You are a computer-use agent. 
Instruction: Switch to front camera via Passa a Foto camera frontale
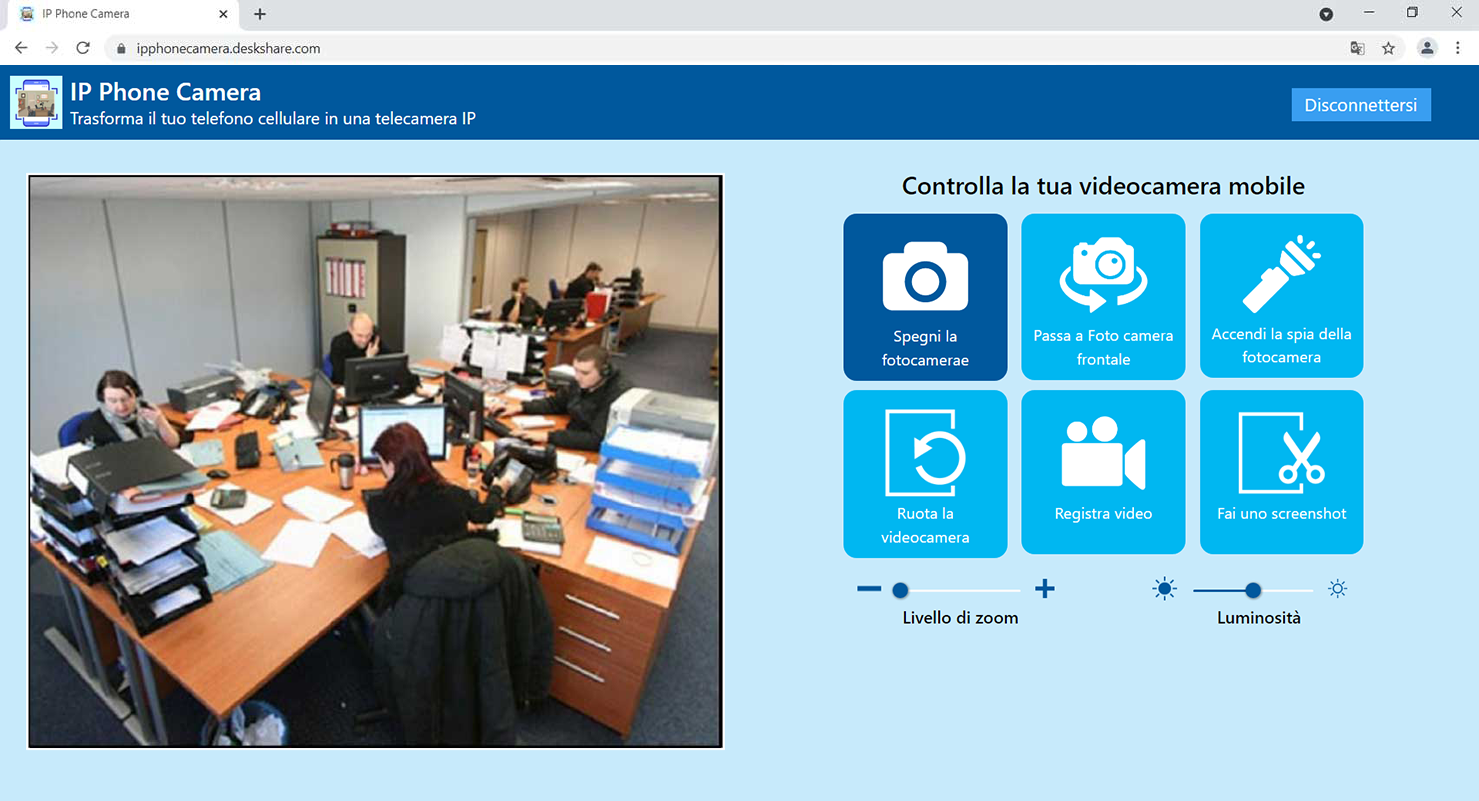[1103, 297]
